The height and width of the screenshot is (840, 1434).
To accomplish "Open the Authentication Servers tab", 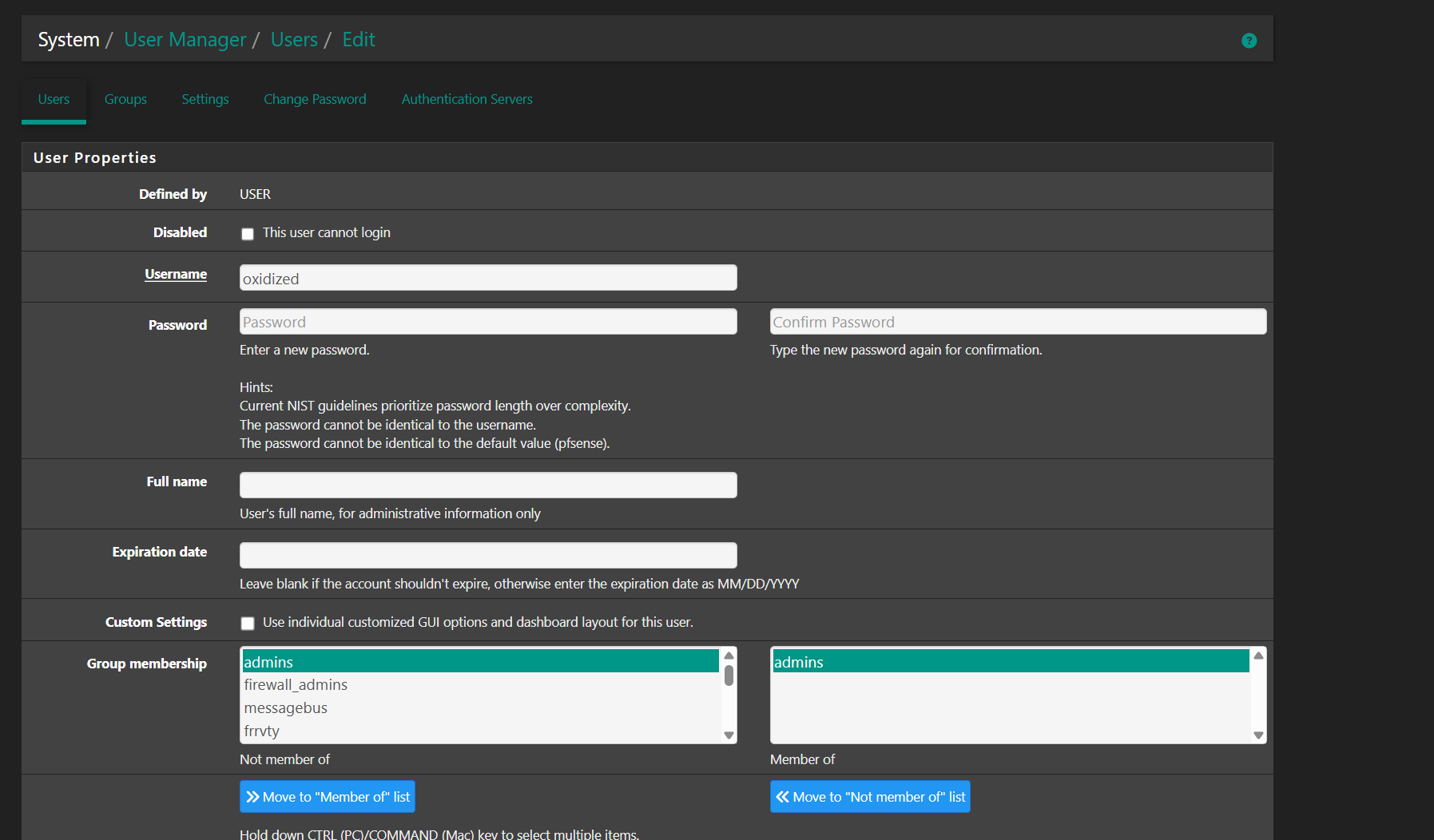I will tap(467, 99).
